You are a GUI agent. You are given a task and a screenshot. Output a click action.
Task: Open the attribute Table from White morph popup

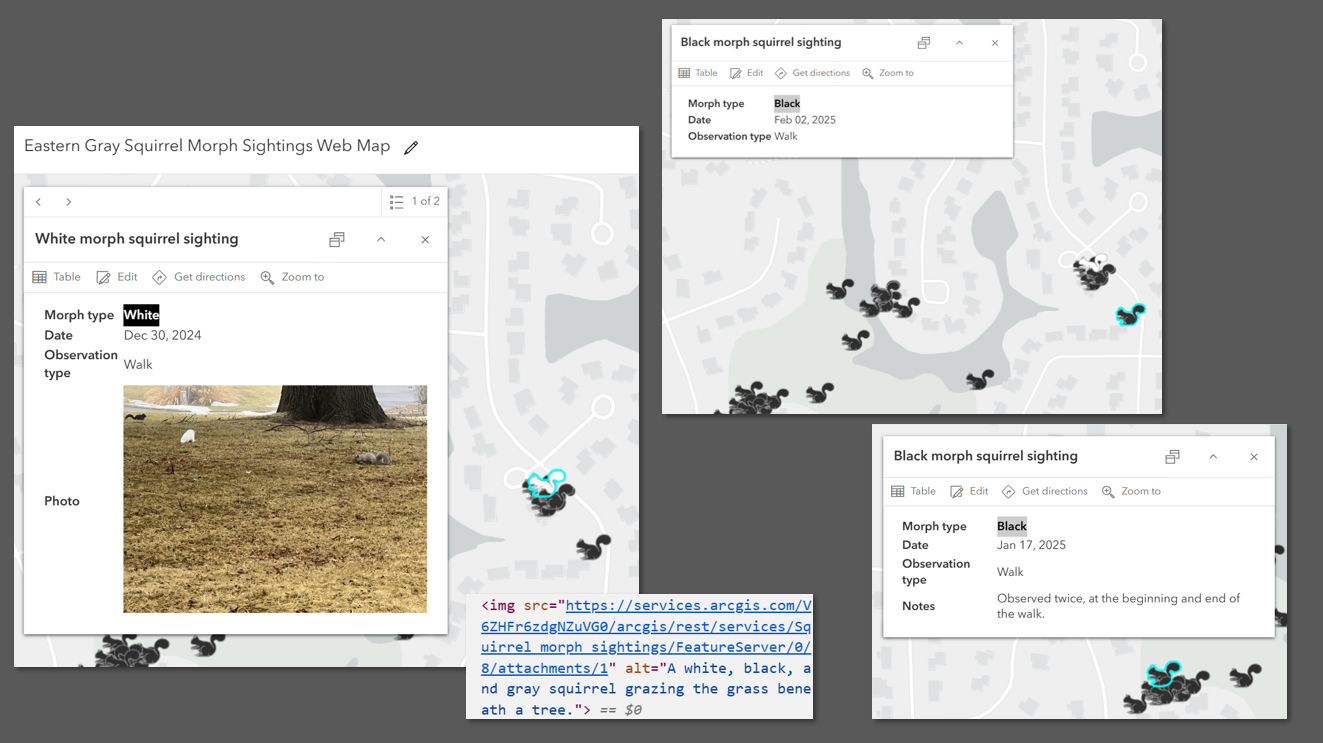[57, 276]
